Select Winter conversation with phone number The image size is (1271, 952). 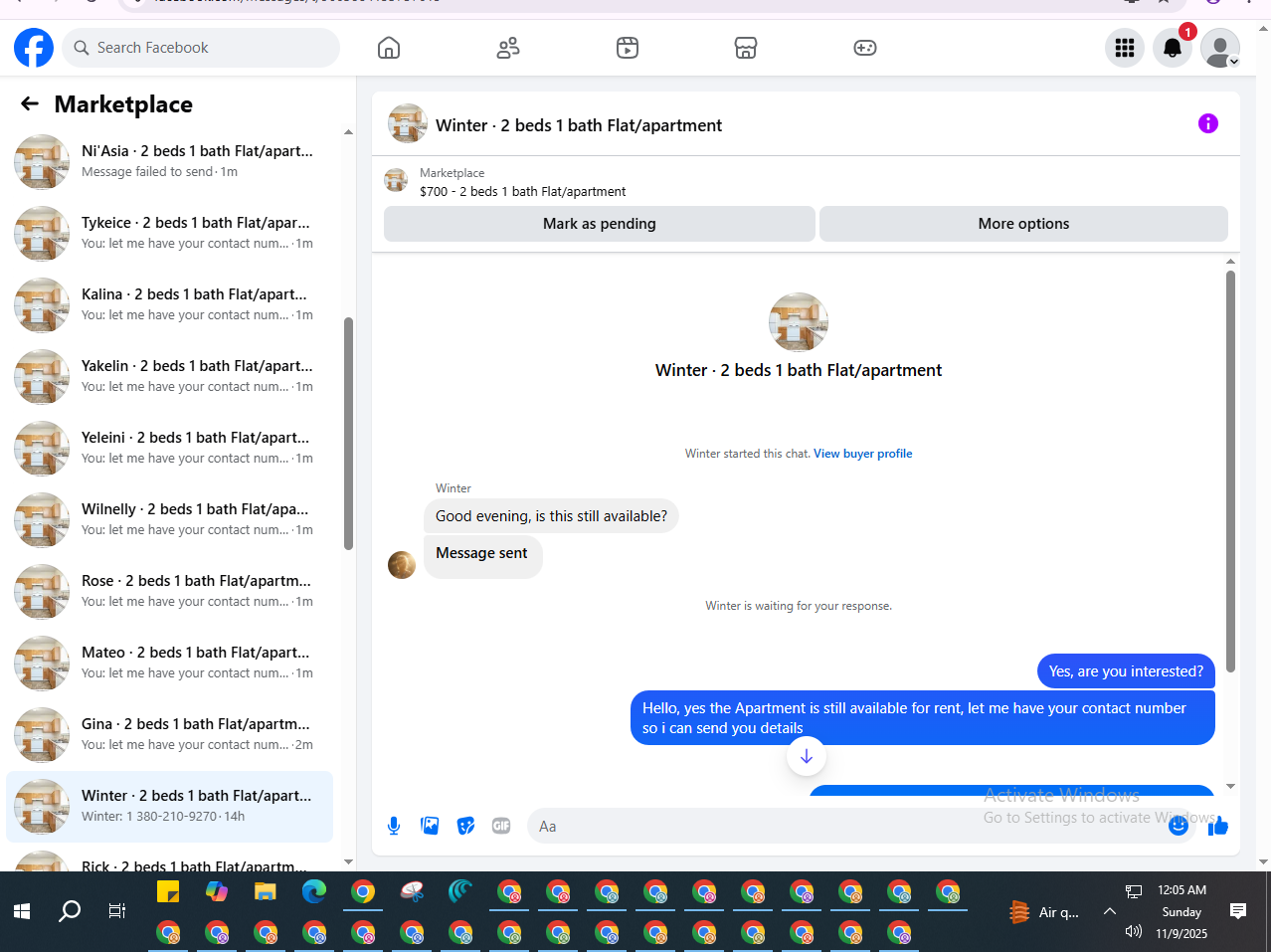coord(169,806)
